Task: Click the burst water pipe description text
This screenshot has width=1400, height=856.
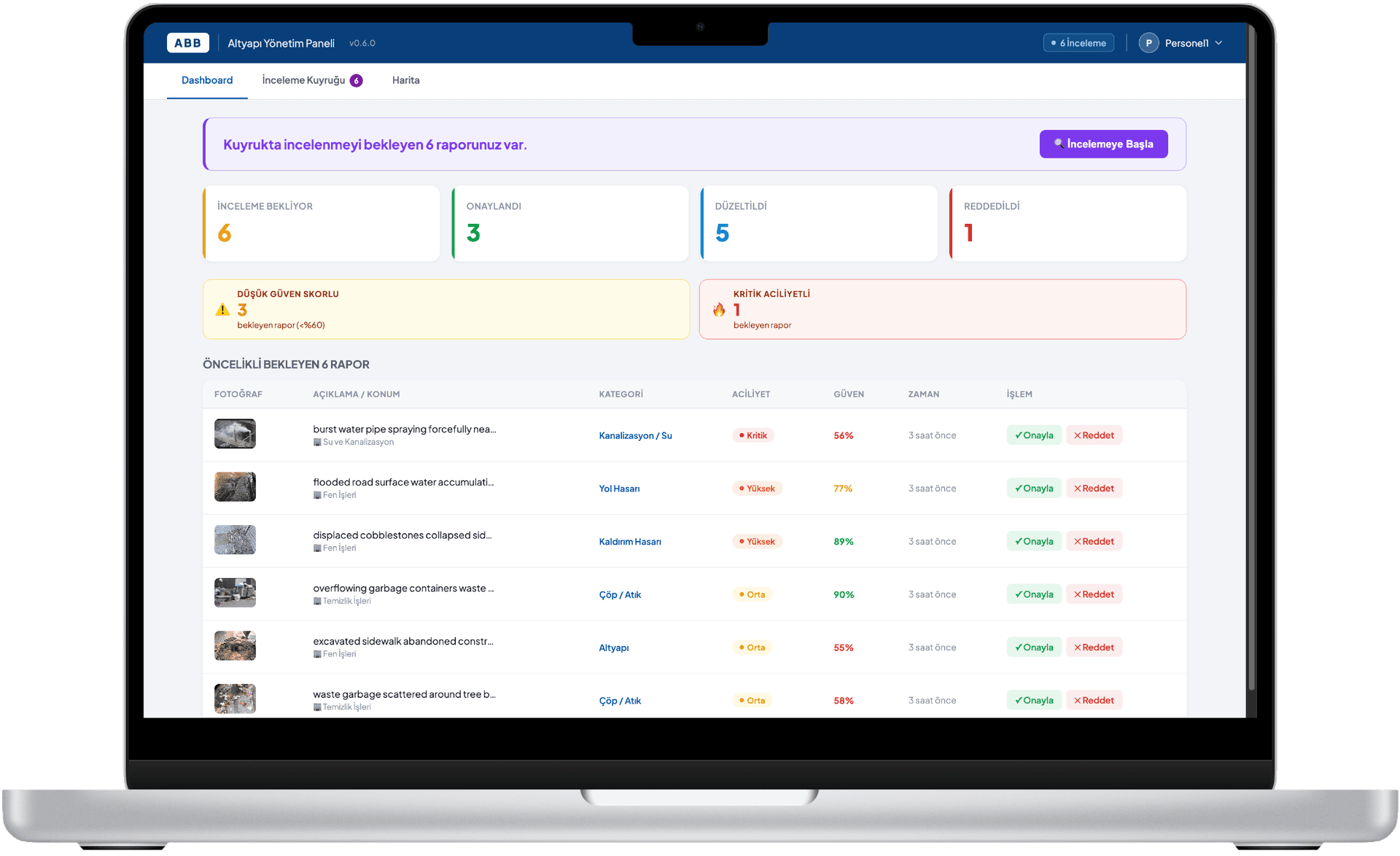Action: (405, 429)
